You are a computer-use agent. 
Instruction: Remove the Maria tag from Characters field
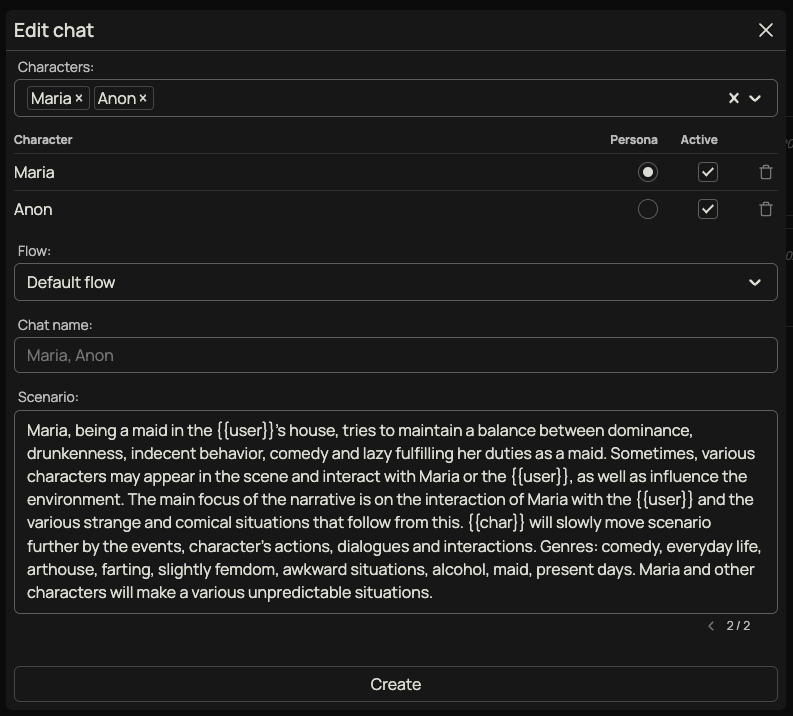tap(79, 98)
